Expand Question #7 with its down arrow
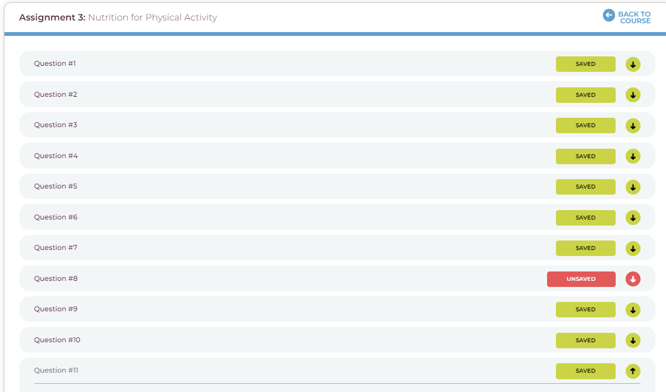The width and height of the screenshot is (666, 392). (633, 248)
